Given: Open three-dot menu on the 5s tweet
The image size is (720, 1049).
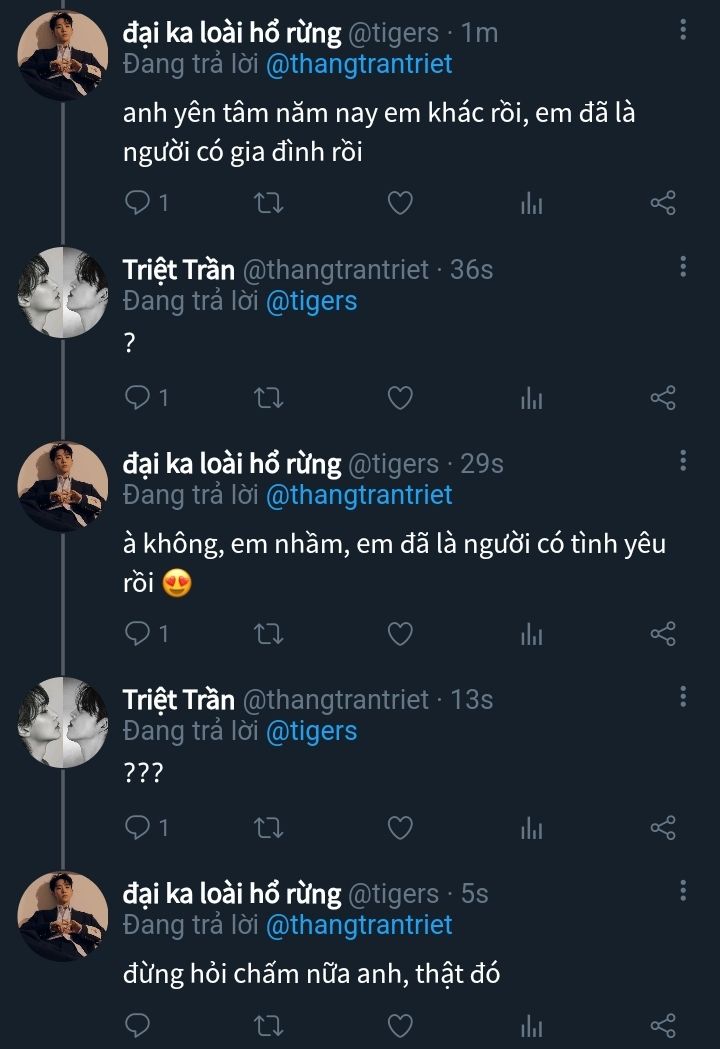Looking at the screenshot, I should [683, 890].
